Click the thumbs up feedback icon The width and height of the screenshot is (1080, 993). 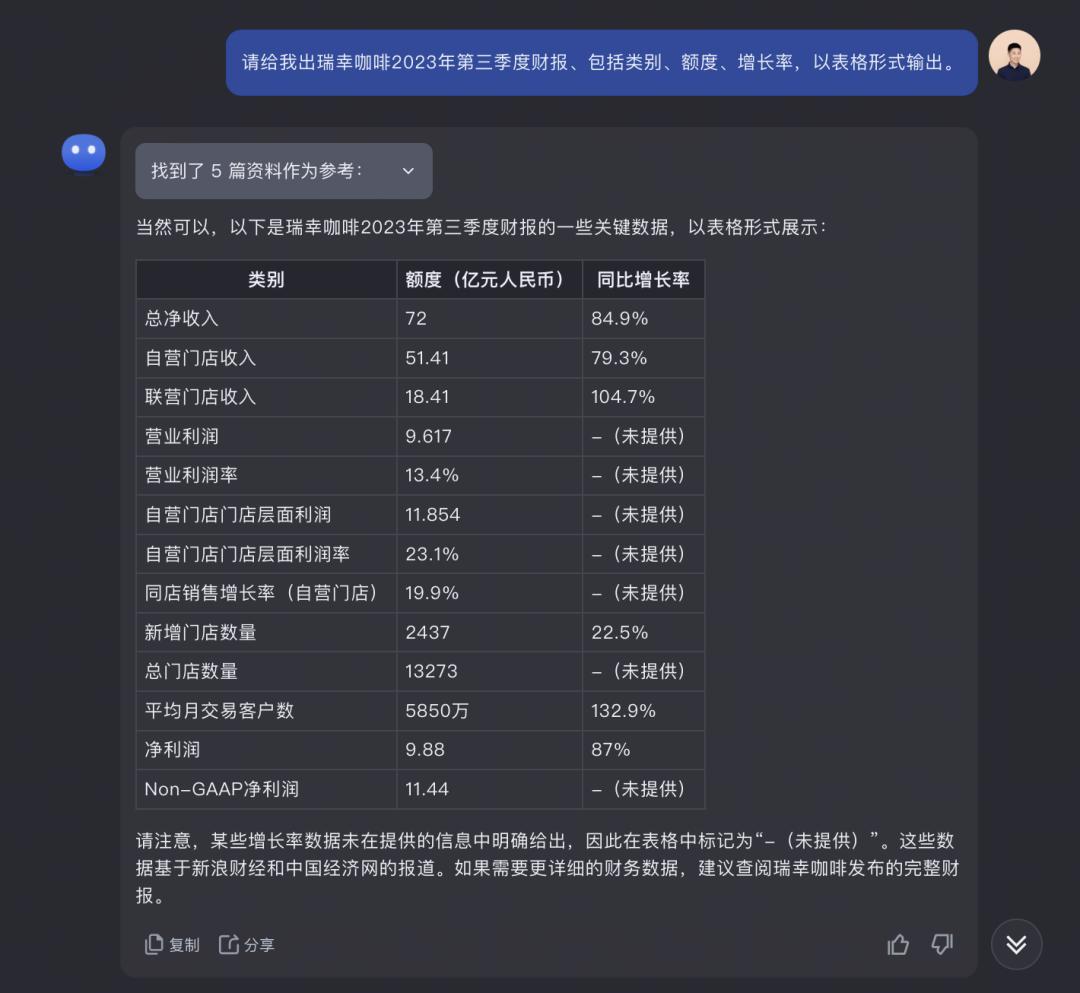pyautogui.click(x=897, y=944)
